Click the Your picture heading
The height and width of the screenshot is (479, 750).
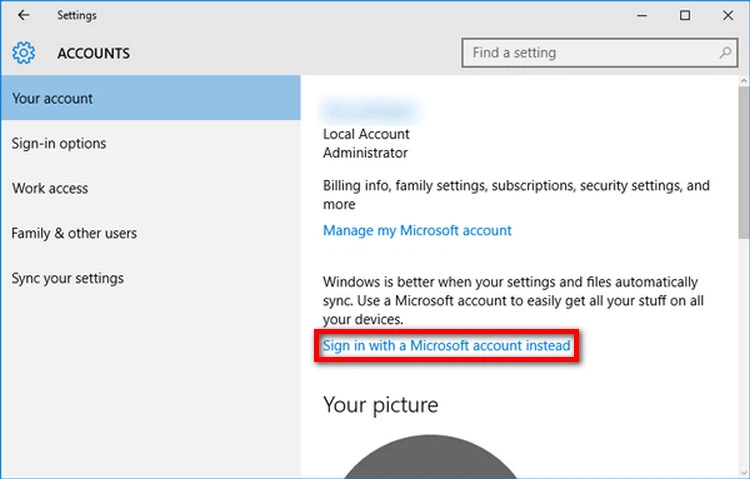point(380,405)
